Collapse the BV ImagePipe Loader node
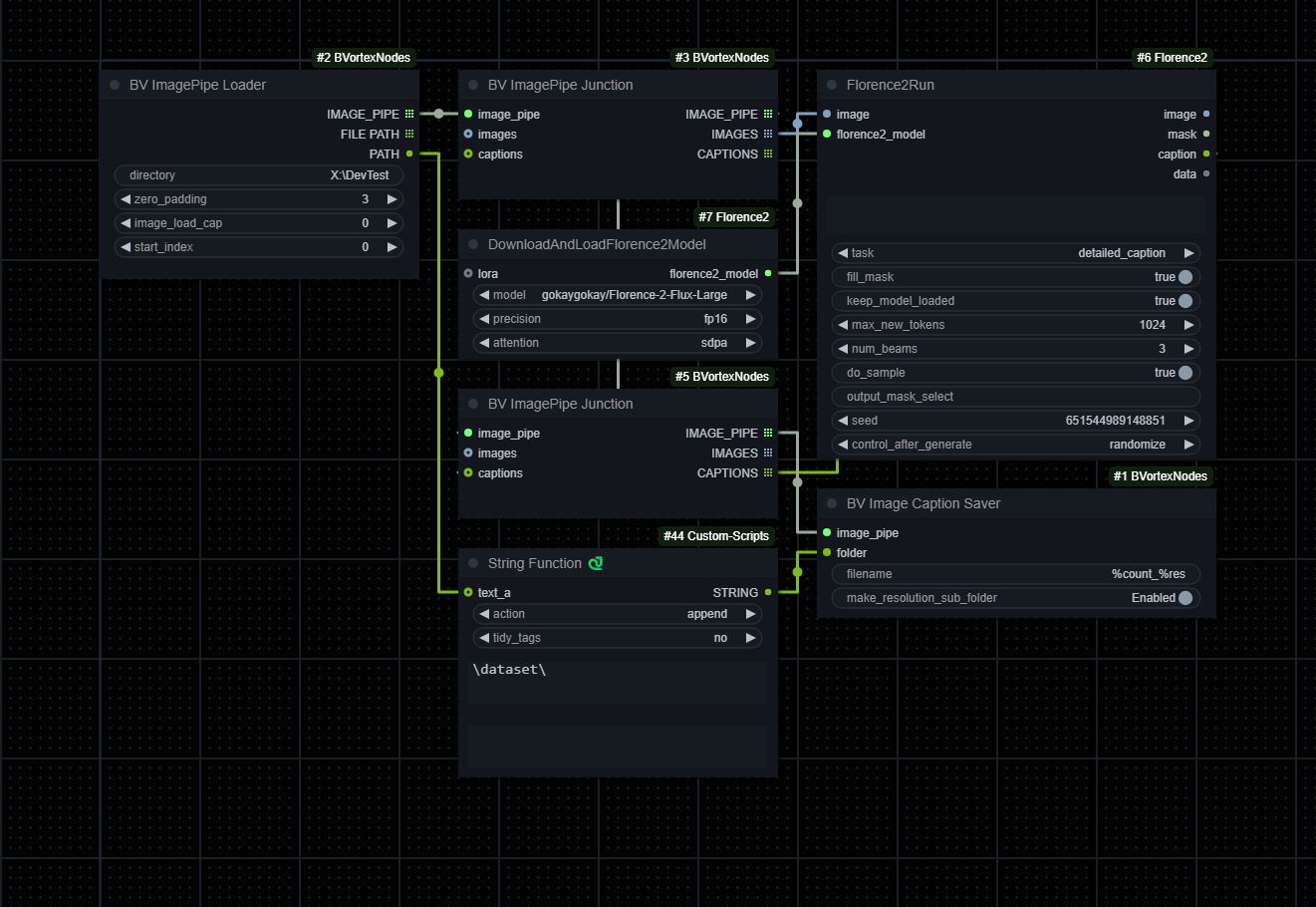This screenshot has height=907, width=1316. (115, 85)
